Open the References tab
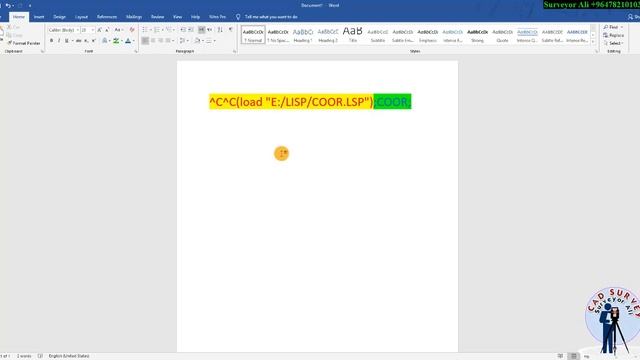 tap(107, 17)
